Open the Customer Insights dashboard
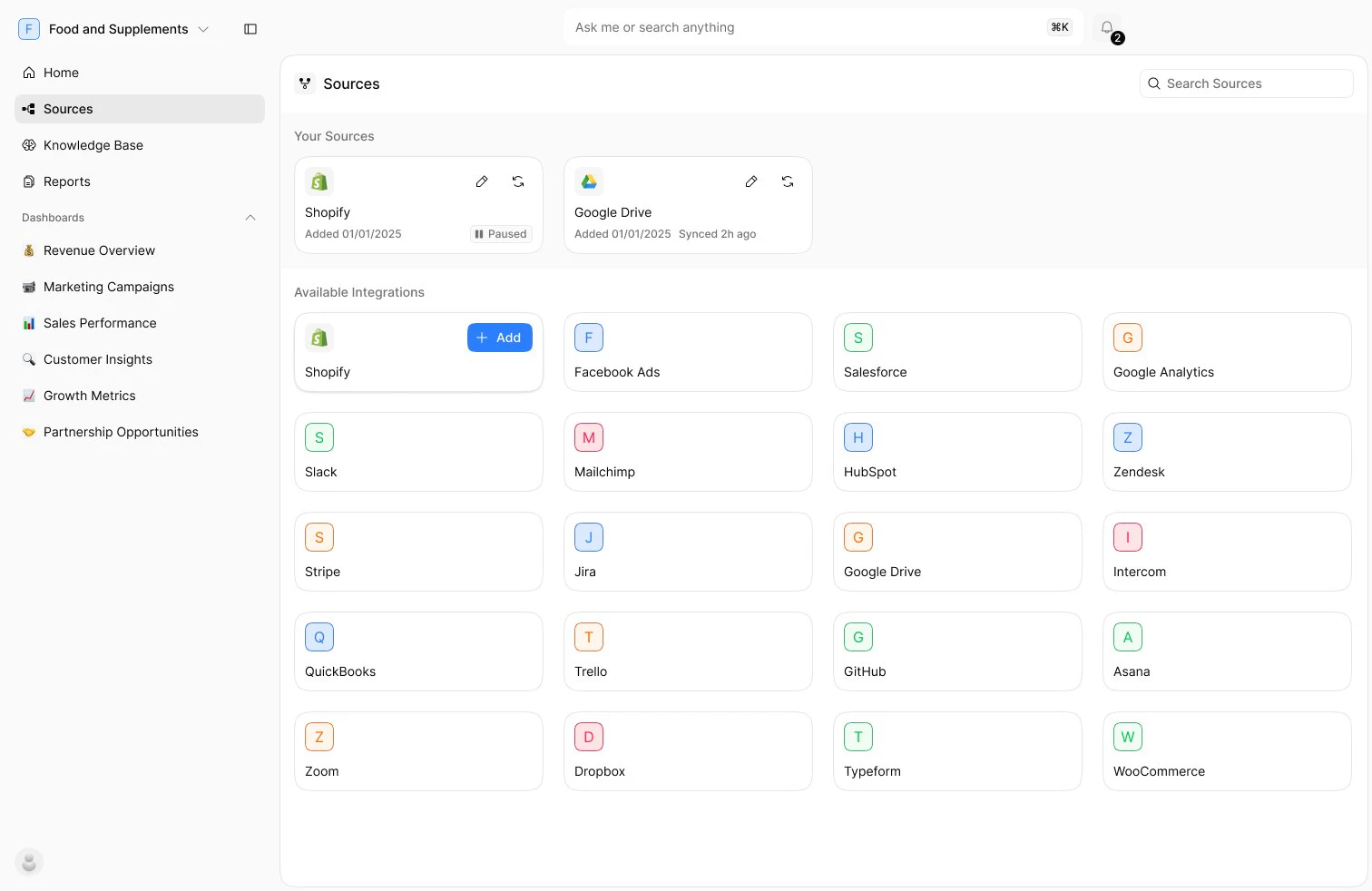 click(140, 359)
